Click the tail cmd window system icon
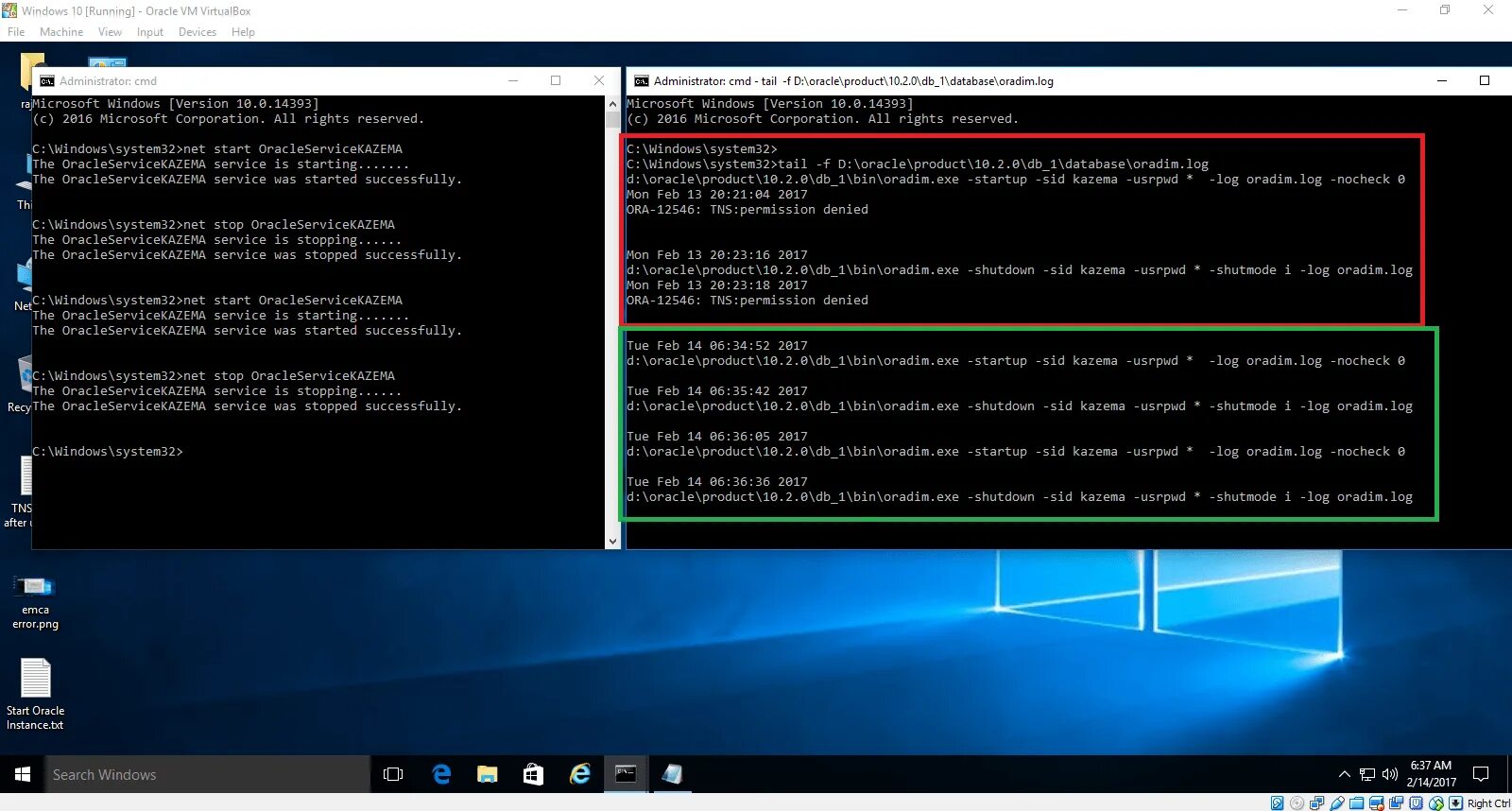This screenshot has width=1512, height=811. point(641,81)
